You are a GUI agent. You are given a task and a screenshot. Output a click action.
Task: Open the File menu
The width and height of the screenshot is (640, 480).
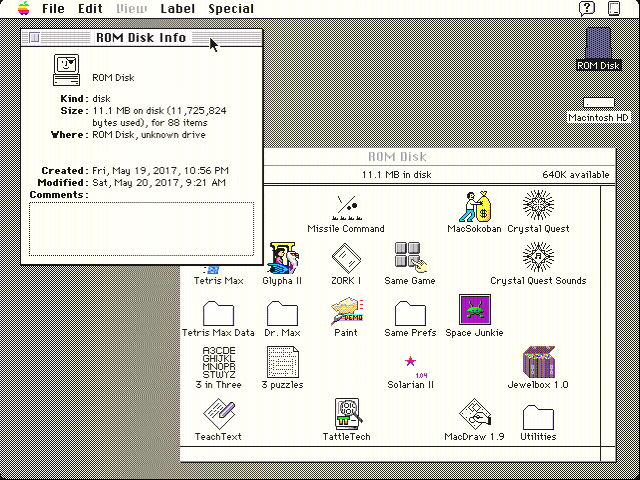point(53,9)
